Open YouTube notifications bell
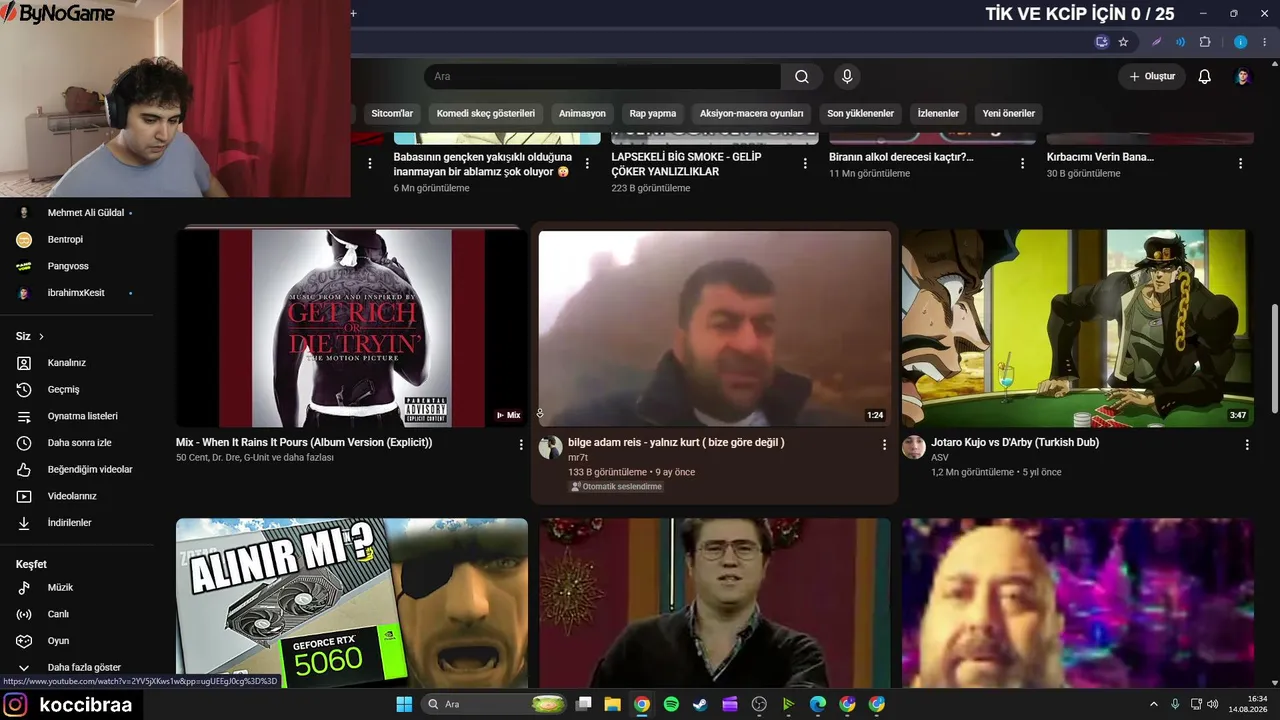The height and width of the screenshot is (720, 1280). pyautogui.click(x=1205, y=77)
